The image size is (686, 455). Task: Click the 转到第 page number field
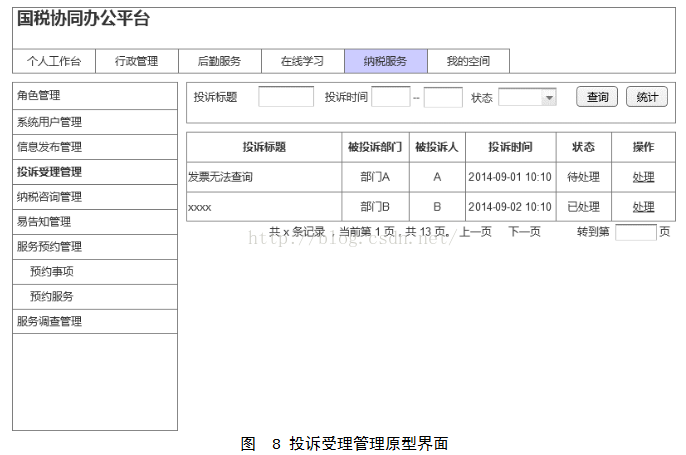(x=636, y=232)
